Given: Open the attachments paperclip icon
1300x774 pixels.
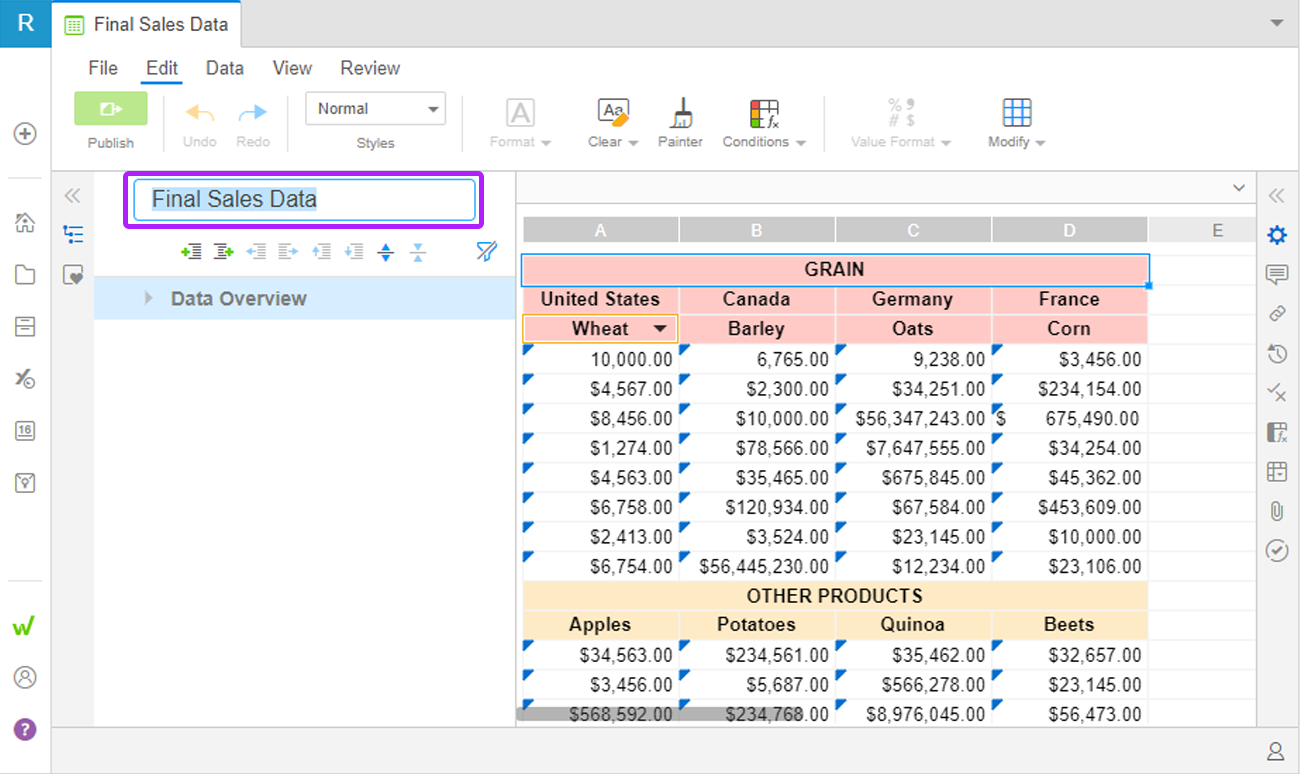Looking at the screenshot, I should pos(1277,511).
